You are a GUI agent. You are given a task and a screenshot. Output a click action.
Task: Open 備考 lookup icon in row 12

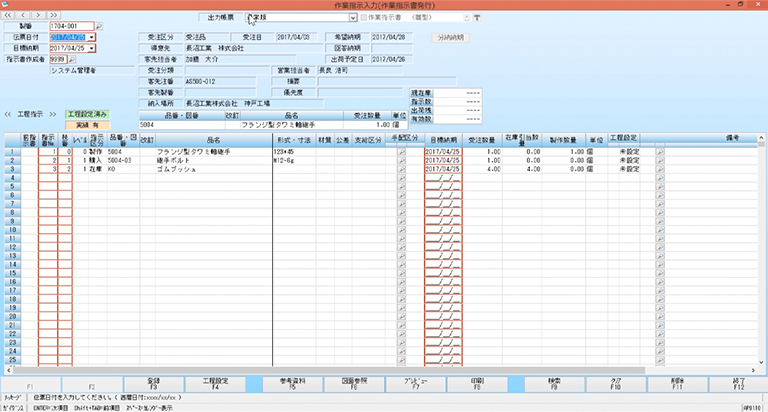pyautogui.click(x=660, y=247)
